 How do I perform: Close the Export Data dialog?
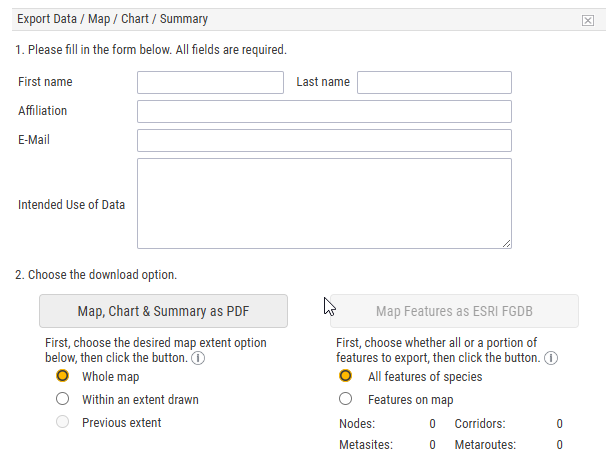point(587,20)
